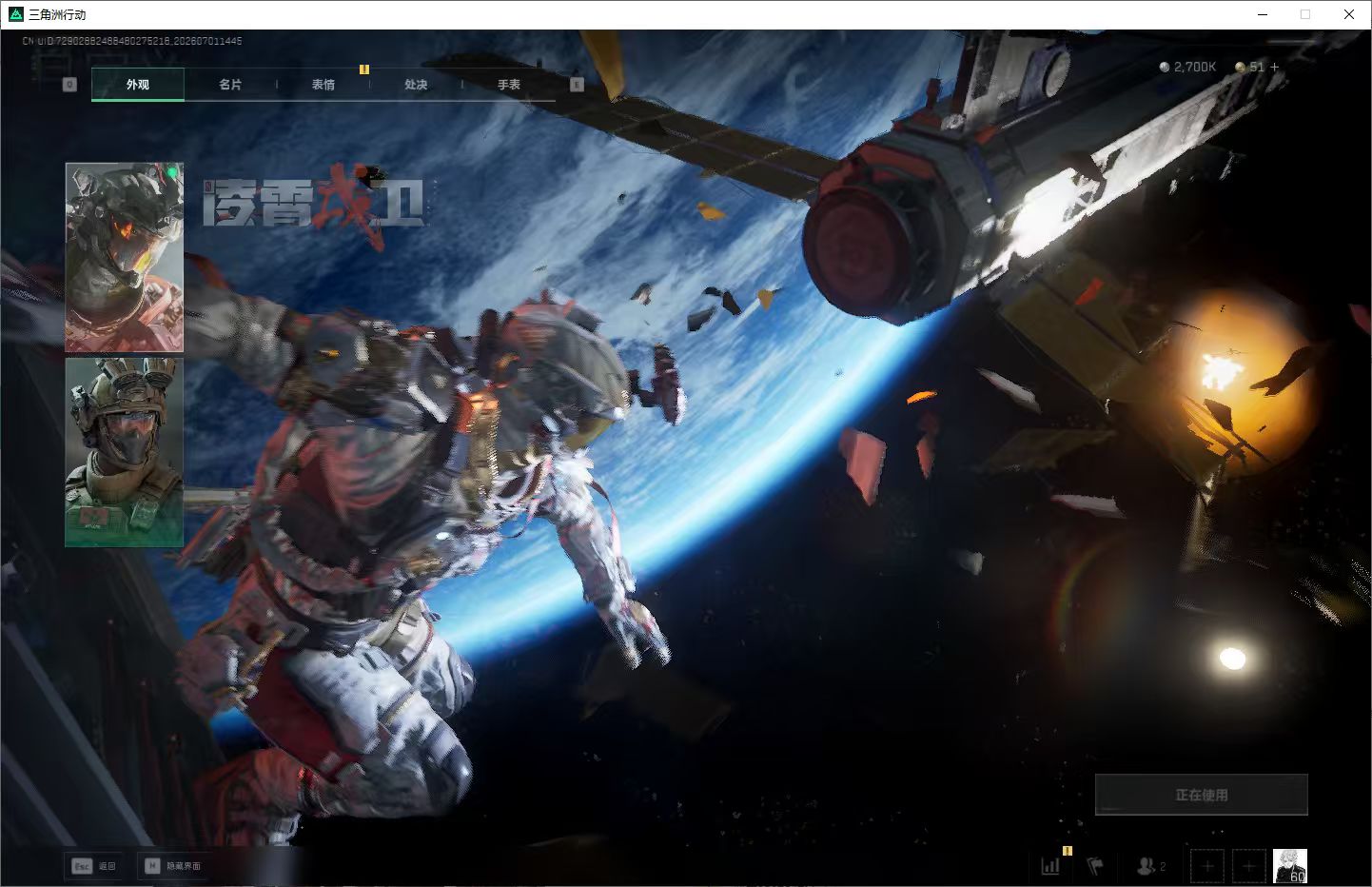Viewport: 1372px width, 887px height.
Task: Go to the 处决 execution tab
Action: click(416, 85)
